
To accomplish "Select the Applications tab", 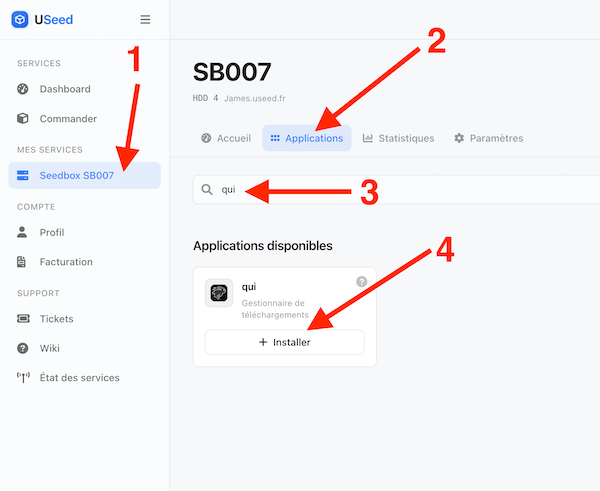I will [307, 138].
